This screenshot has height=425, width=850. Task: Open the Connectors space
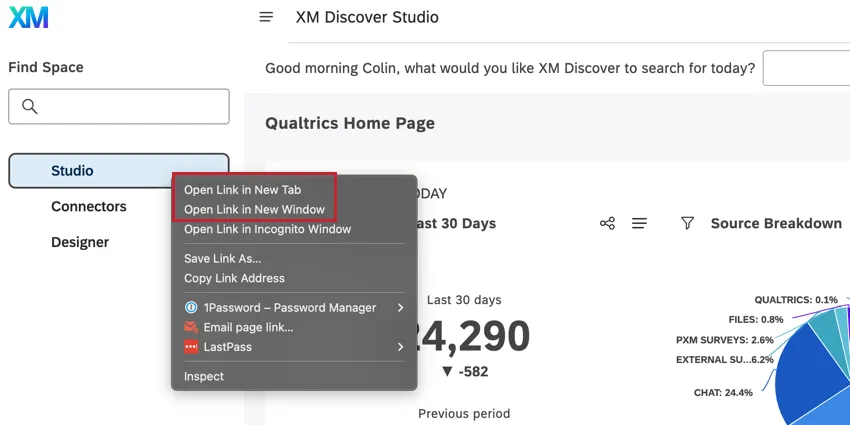[88, 207]
